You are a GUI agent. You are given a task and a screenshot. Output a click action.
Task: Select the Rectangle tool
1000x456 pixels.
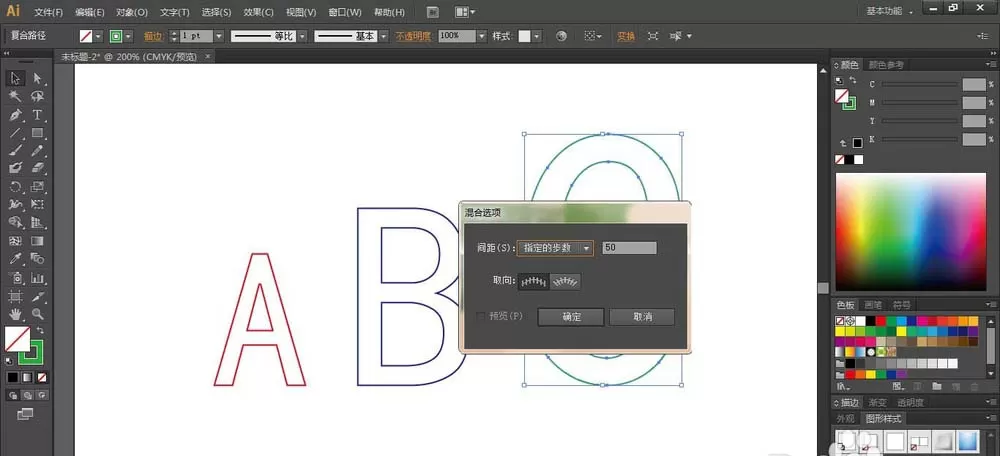(x=38, y=133)
